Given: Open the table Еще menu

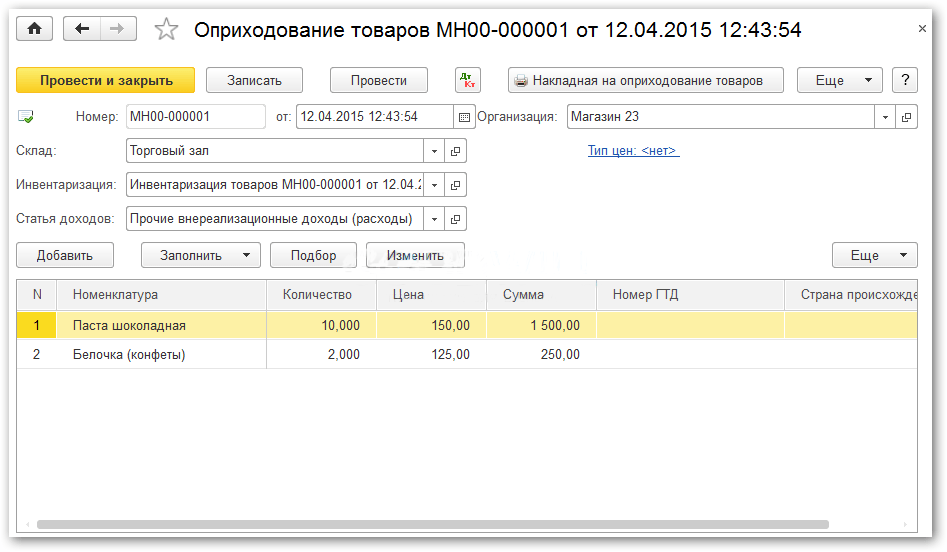Looking at the screenshot, I should (874, 255).
